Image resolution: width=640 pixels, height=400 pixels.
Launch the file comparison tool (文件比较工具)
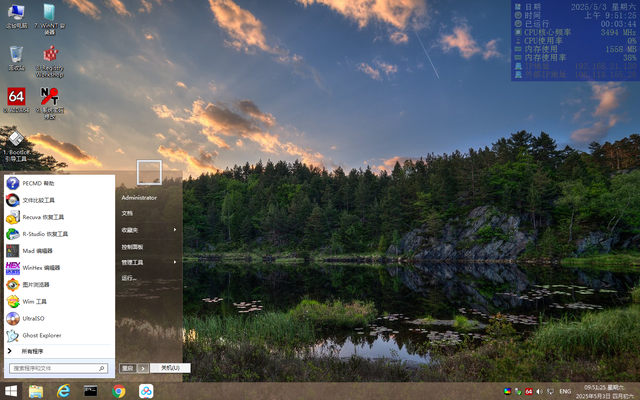59,200
